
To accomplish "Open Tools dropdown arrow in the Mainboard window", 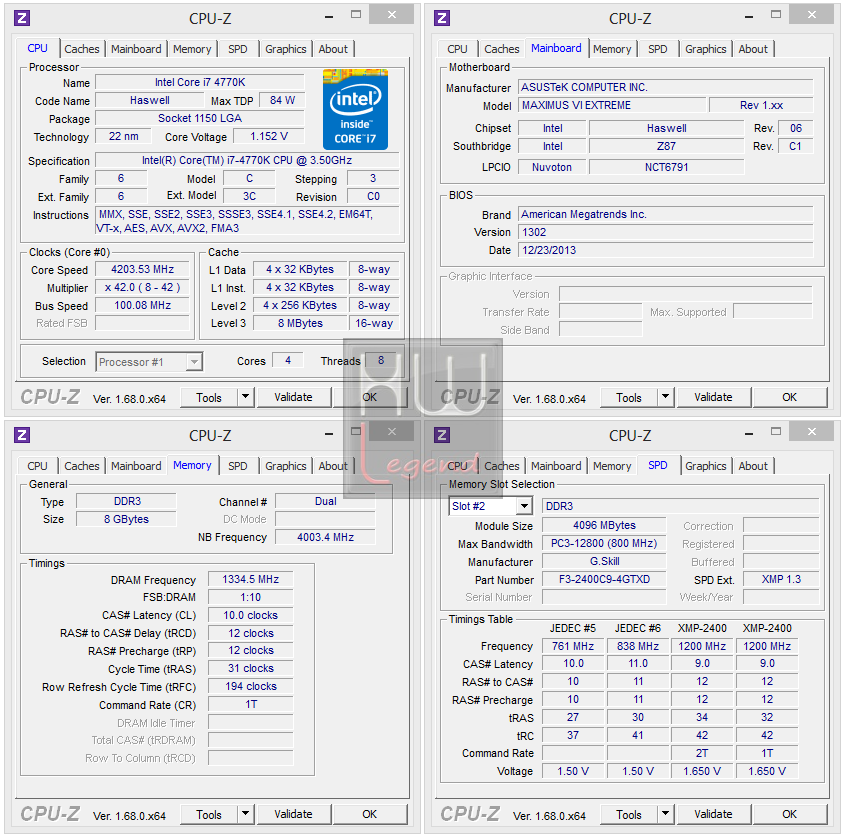I will point(665,398).
